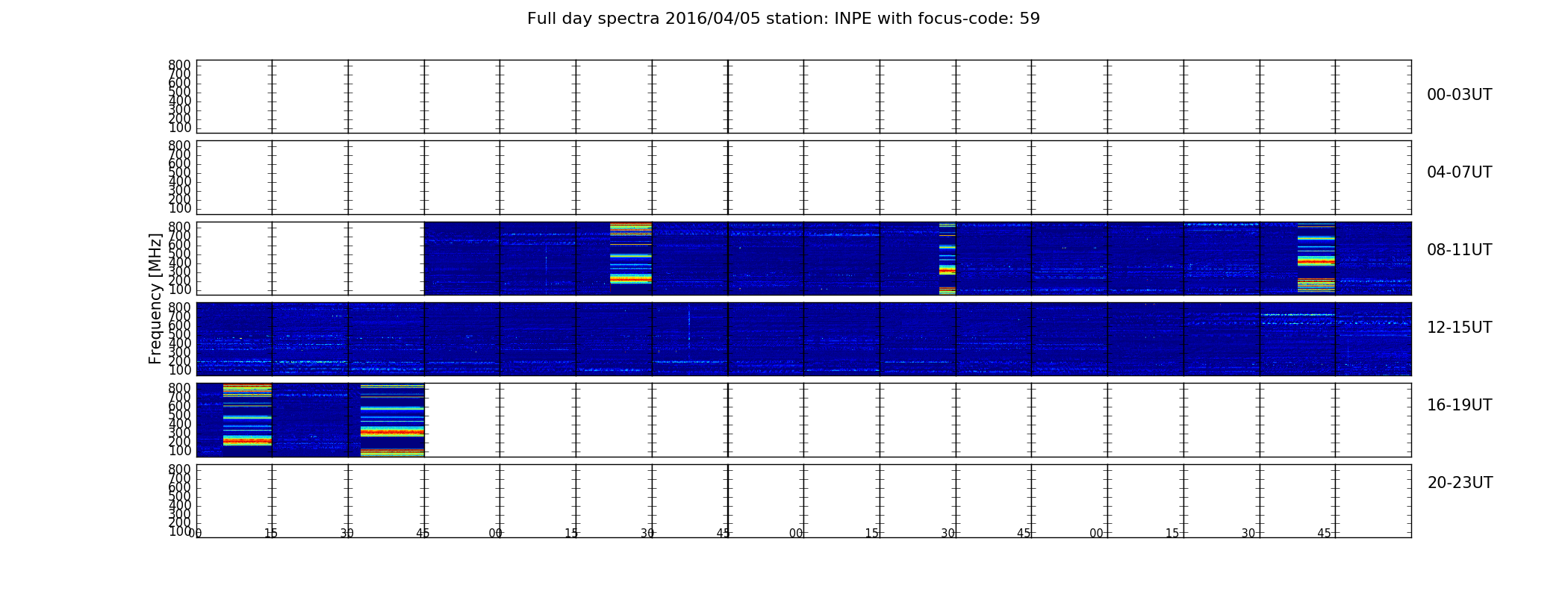Viewport: 1568px width, 597px height.
Task: Click the 08-11UT spectrogram data area
Action: click(918, 258)
